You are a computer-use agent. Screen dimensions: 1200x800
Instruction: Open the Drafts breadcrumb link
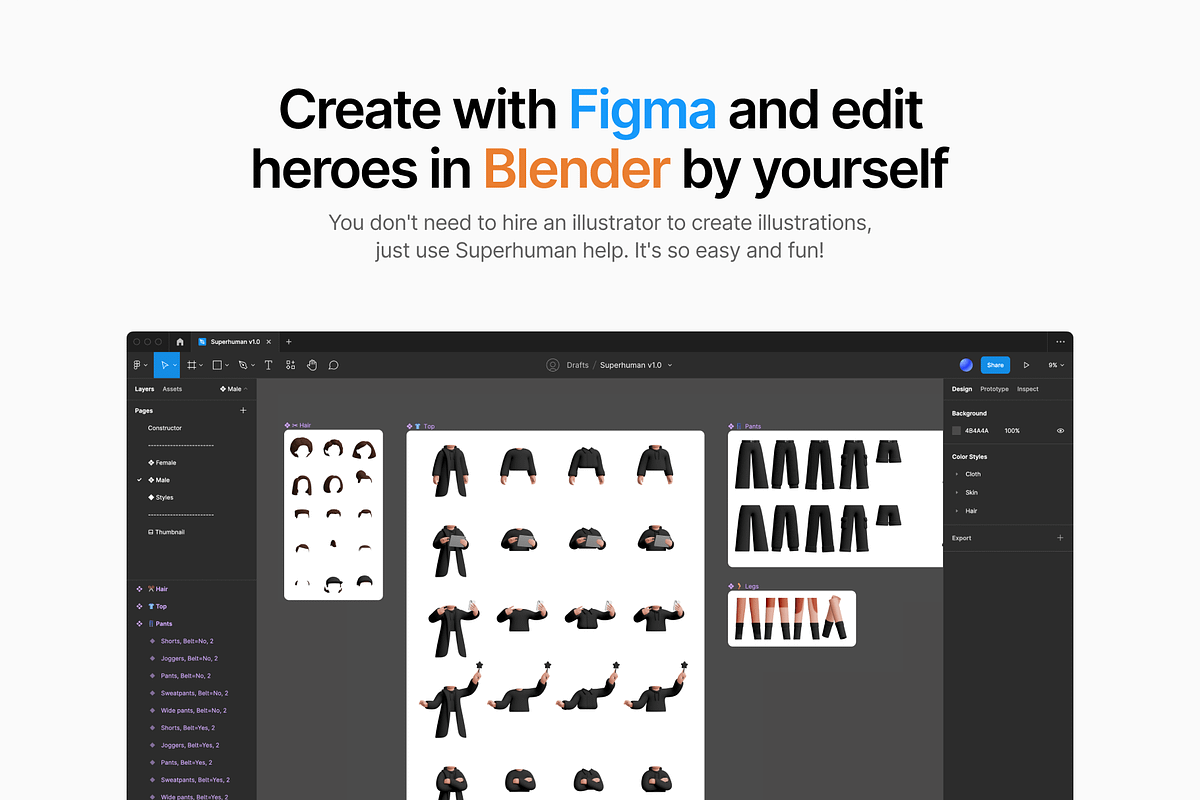[578, 365]
